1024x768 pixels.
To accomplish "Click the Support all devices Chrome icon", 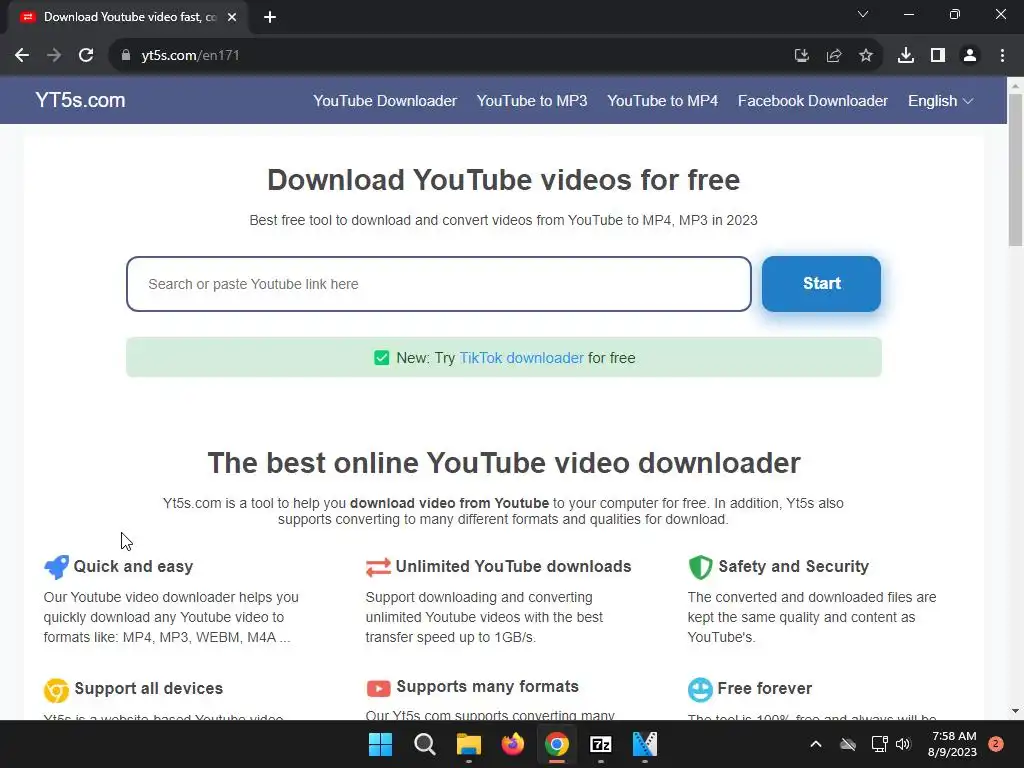I will 56,690.
